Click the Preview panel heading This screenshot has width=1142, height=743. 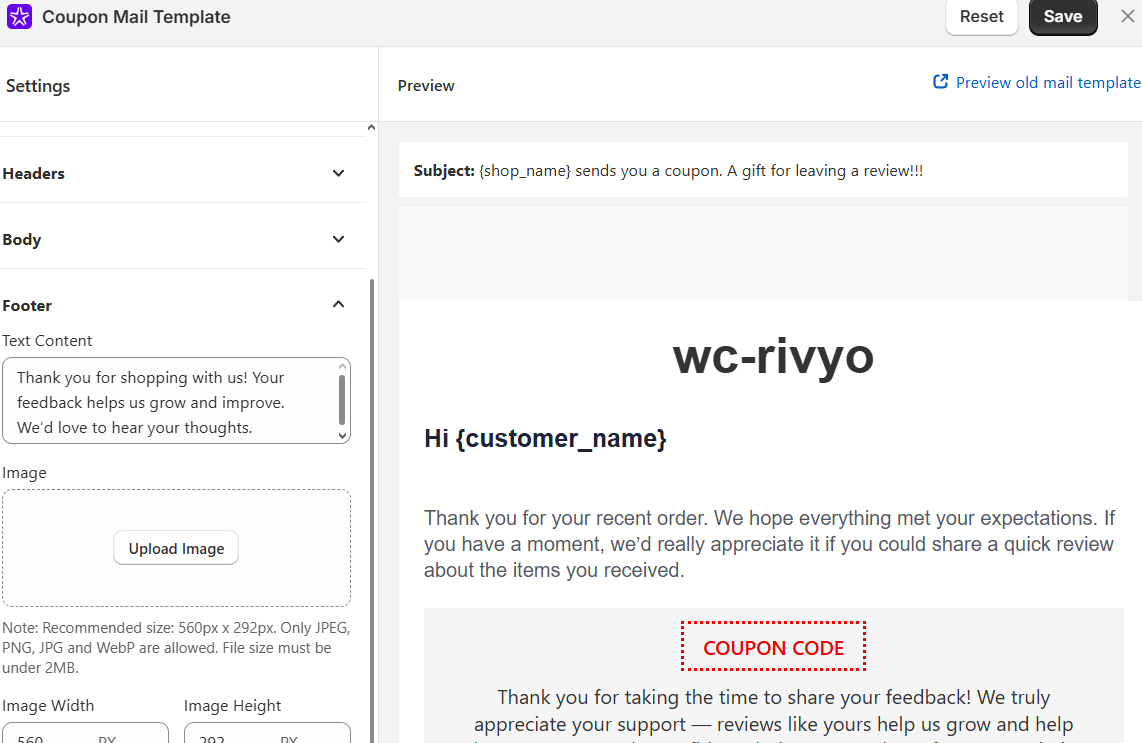[426, 86]
